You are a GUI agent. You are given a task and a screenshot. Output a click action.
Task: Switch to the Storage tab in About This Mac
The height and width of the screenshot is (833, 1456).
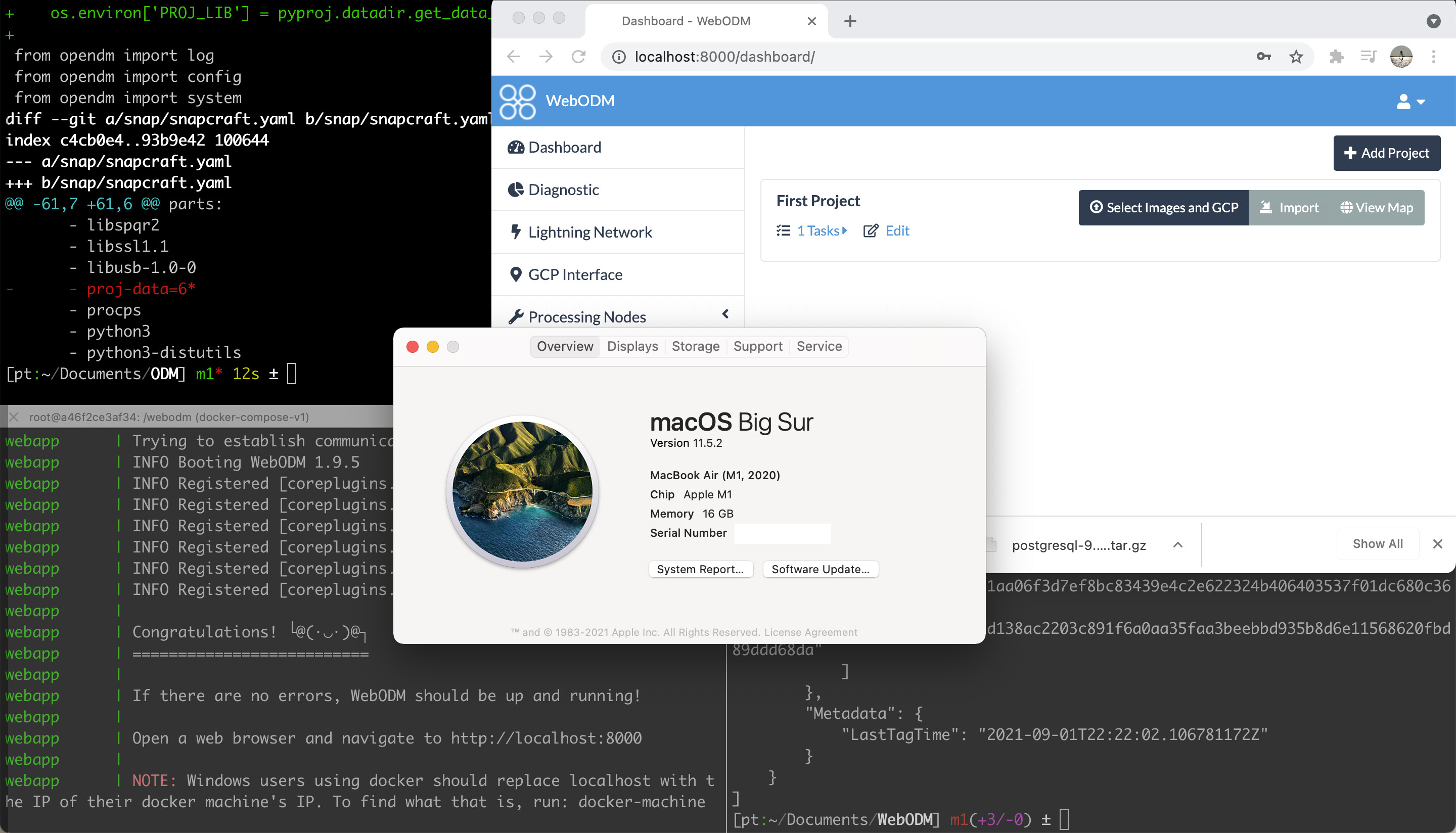point(695,346)
